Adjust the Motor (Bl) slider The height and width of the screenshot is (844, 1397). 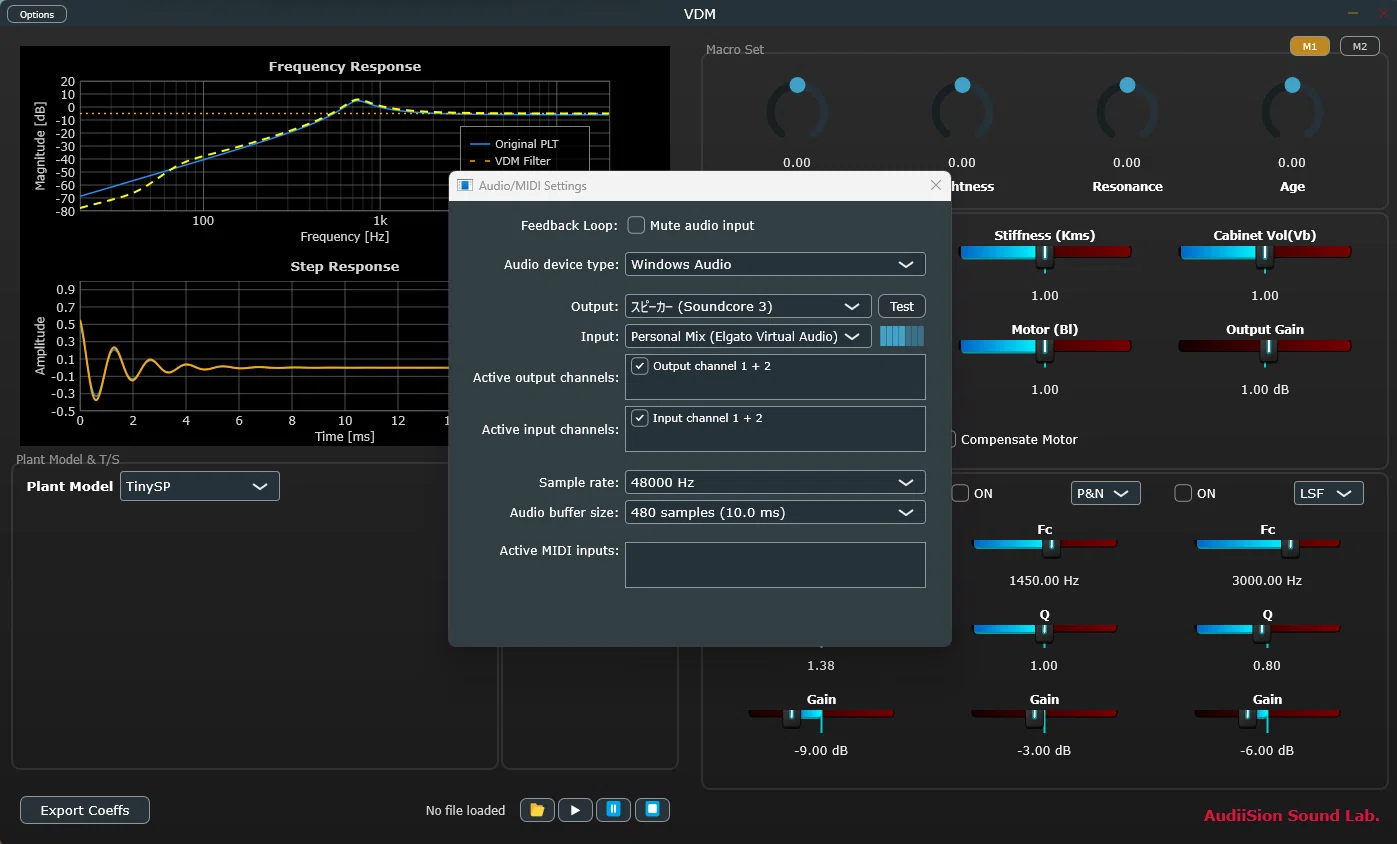coord(1045,347)
